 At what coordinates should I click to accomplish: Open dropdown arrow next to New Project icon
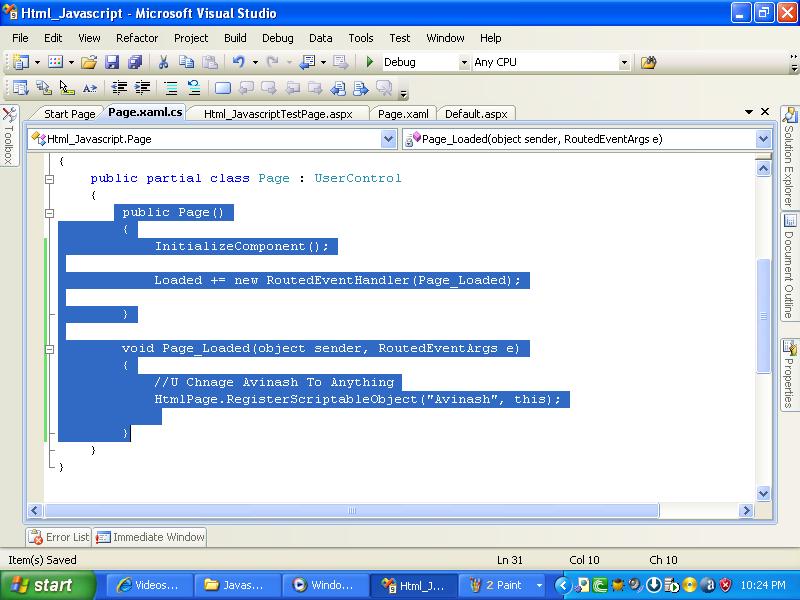[37, 62]
